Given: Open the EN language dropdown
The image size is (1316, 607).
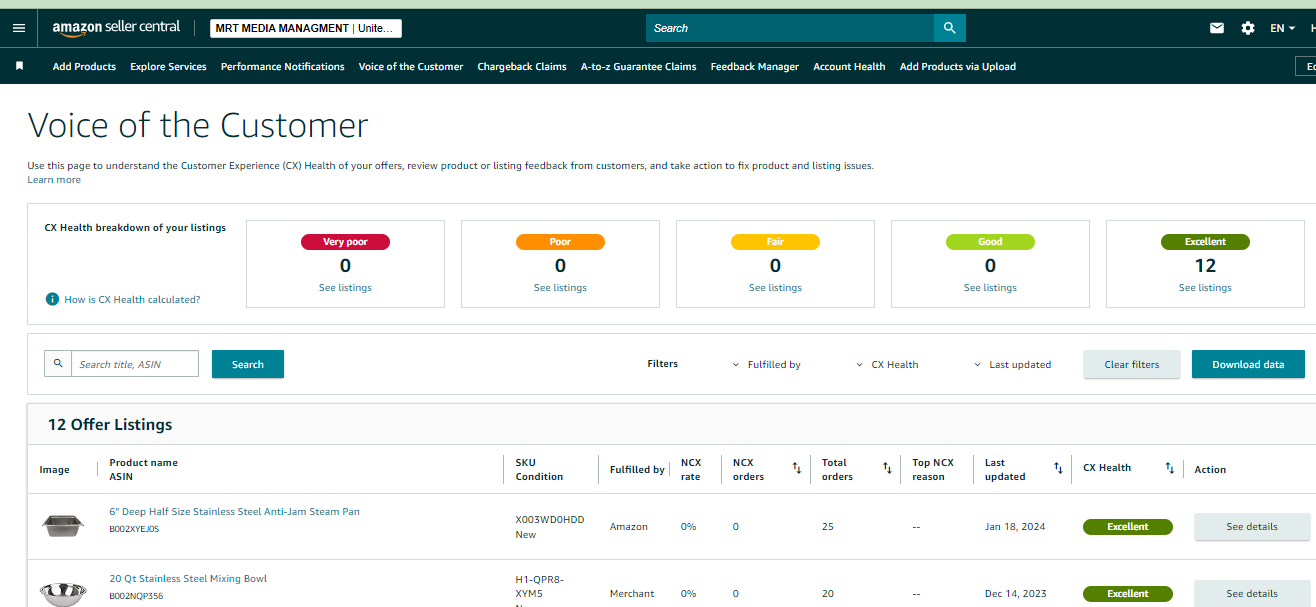Looking at the screenshot, I should click(1283, 28).
